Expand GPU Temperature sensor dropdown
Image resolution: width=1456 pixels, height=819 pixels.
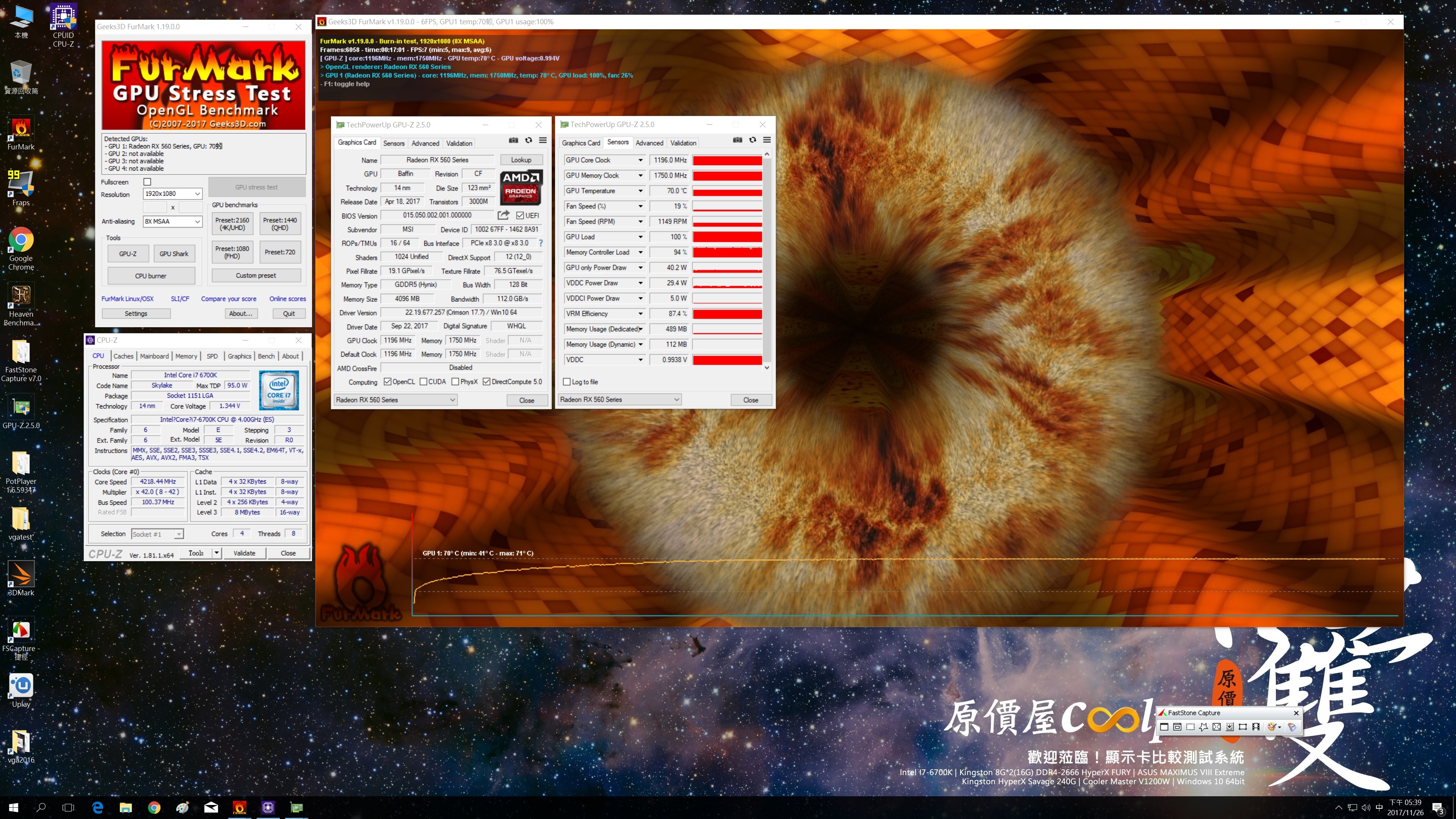point(640,190)
